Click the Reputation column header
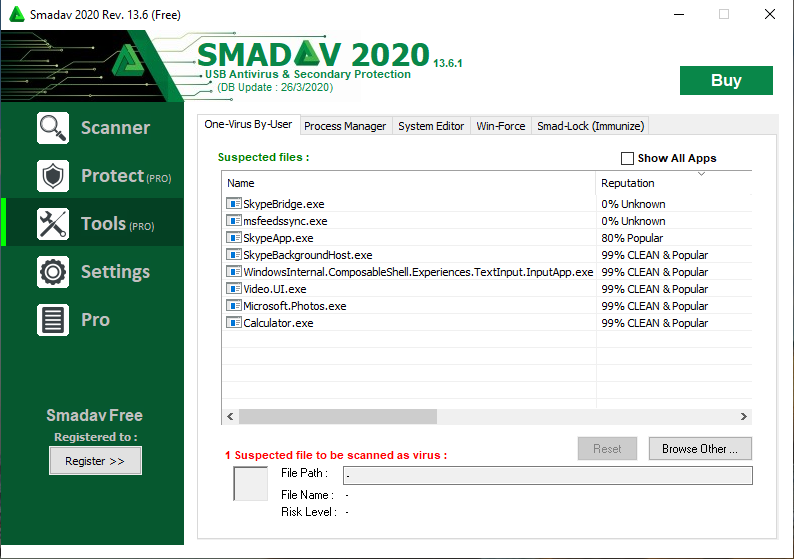The width and height of the screenshot is (794, 559). coord(674,183)
